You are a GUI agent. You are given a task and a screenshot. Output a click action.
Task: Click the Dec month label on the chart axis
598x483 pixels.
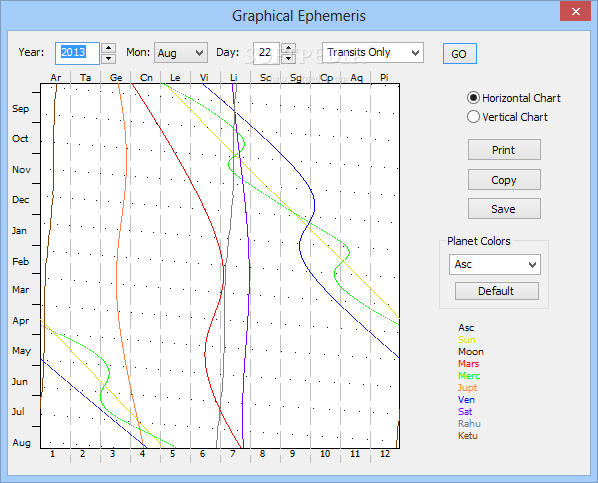coord(20,200)
